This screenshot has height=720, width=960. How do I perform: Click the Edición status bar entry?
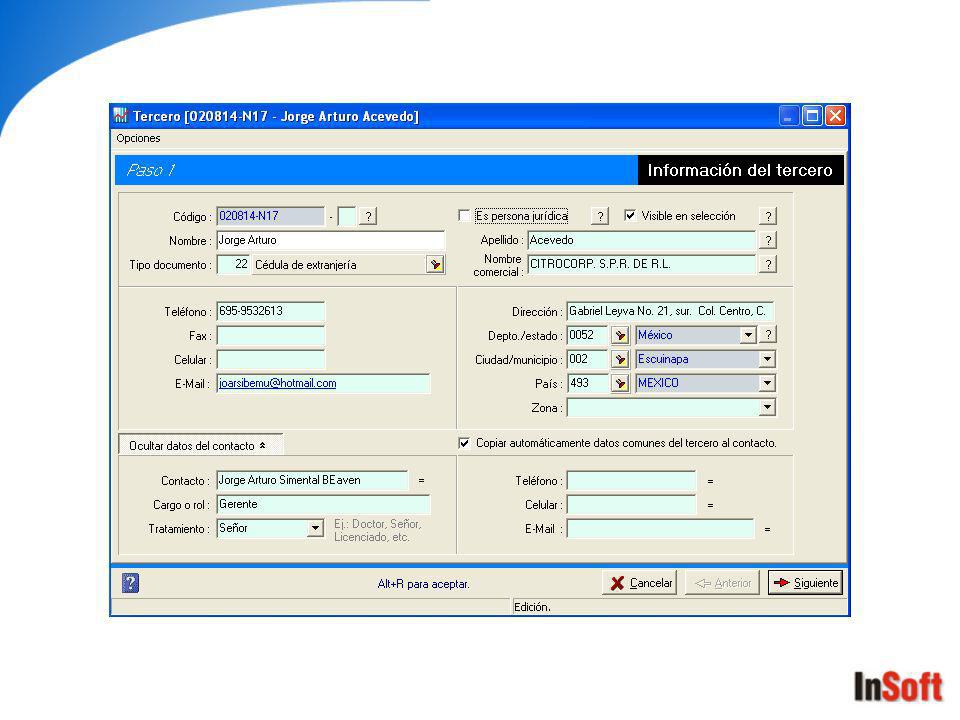[532, 607]
